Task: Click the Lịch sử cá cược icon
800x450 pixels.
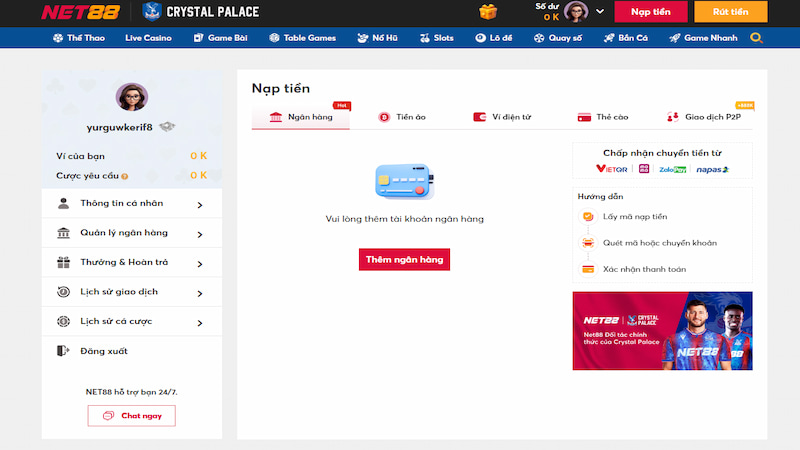Action: [x=63, y=321]
